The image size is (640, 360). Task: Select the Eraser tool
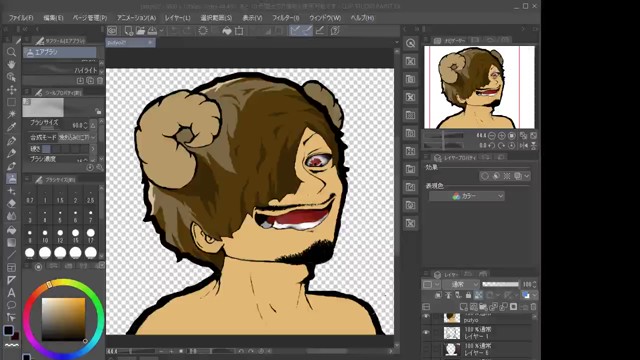click(x=11, y=204)
